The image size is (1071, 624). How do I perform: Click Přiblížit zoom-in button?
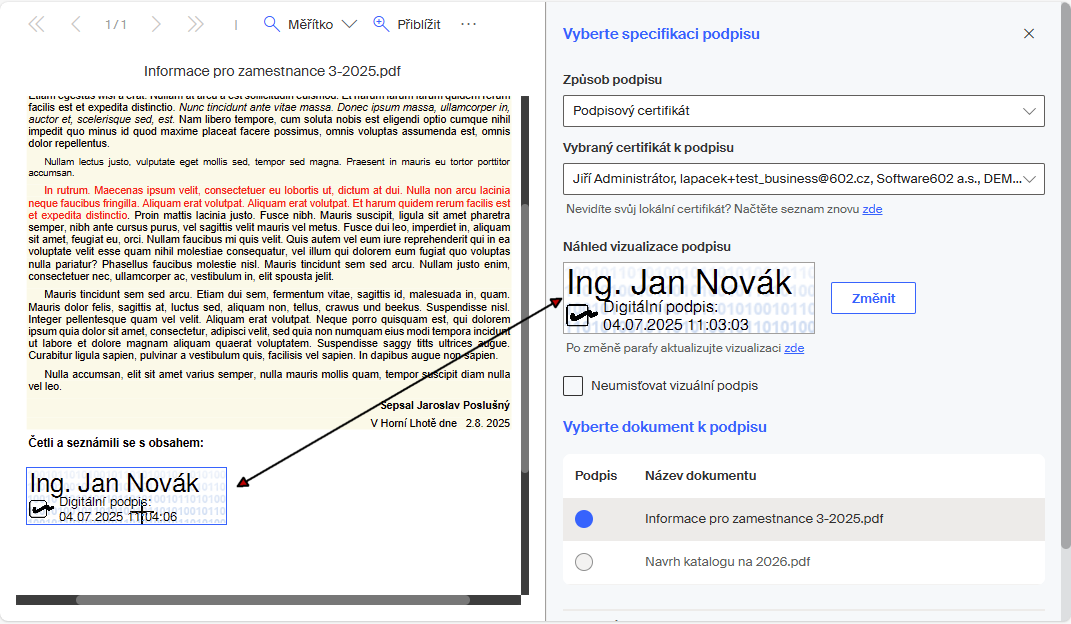pyautogui.click(x=407, y=25)
